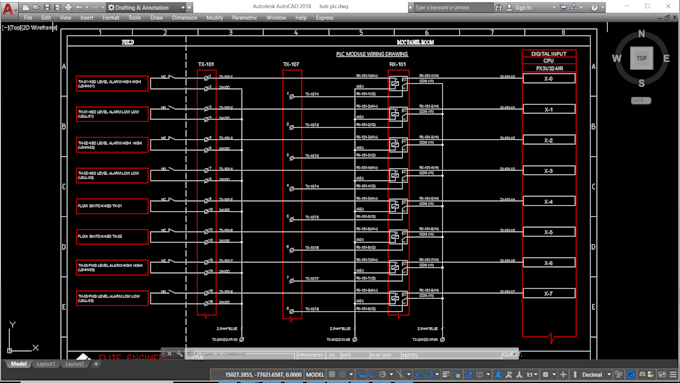Image resolution: width=680 pixels, height=383 pixels.
Task: Click the search binoculars icon
Action: coord(499,7)
